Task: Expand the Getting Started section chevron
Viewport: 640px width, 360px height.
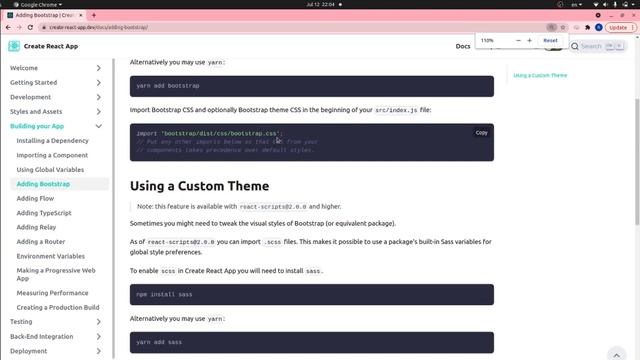Action: pos(98,82)
